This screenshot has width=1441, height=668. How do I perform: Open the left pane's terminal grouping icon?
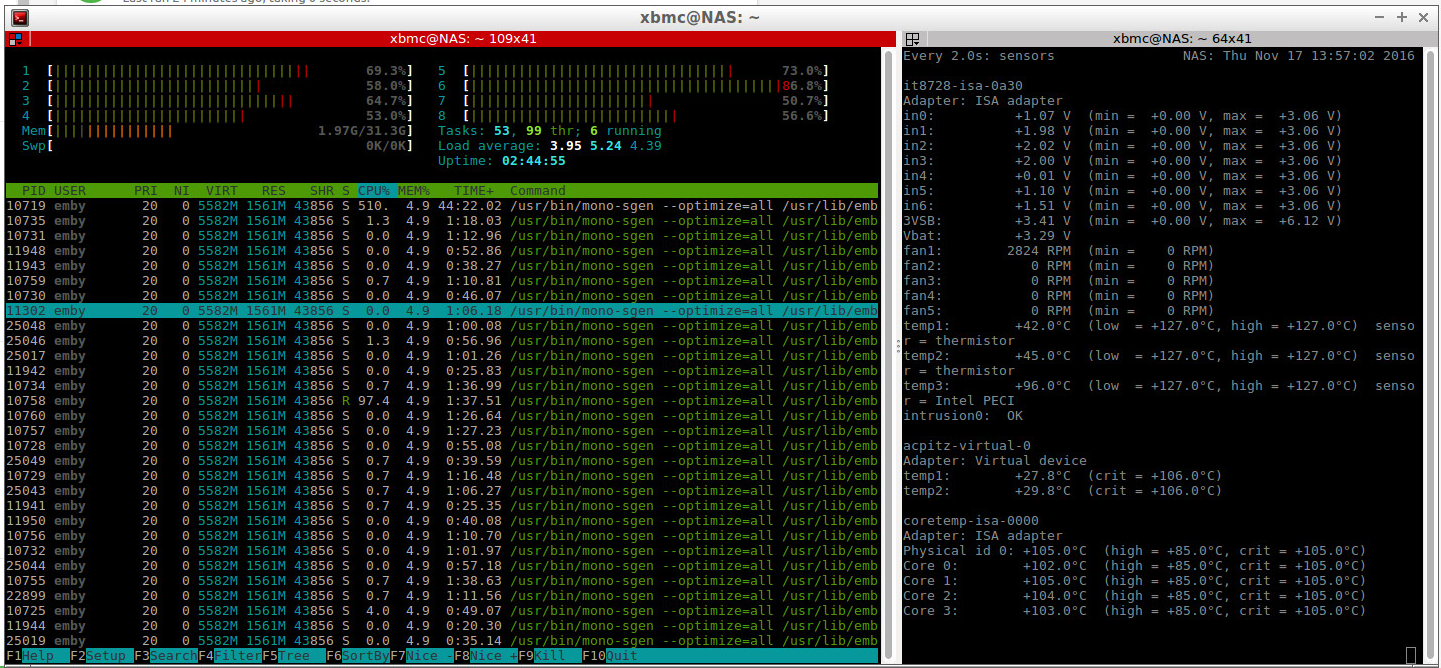(x=15, y=39)
